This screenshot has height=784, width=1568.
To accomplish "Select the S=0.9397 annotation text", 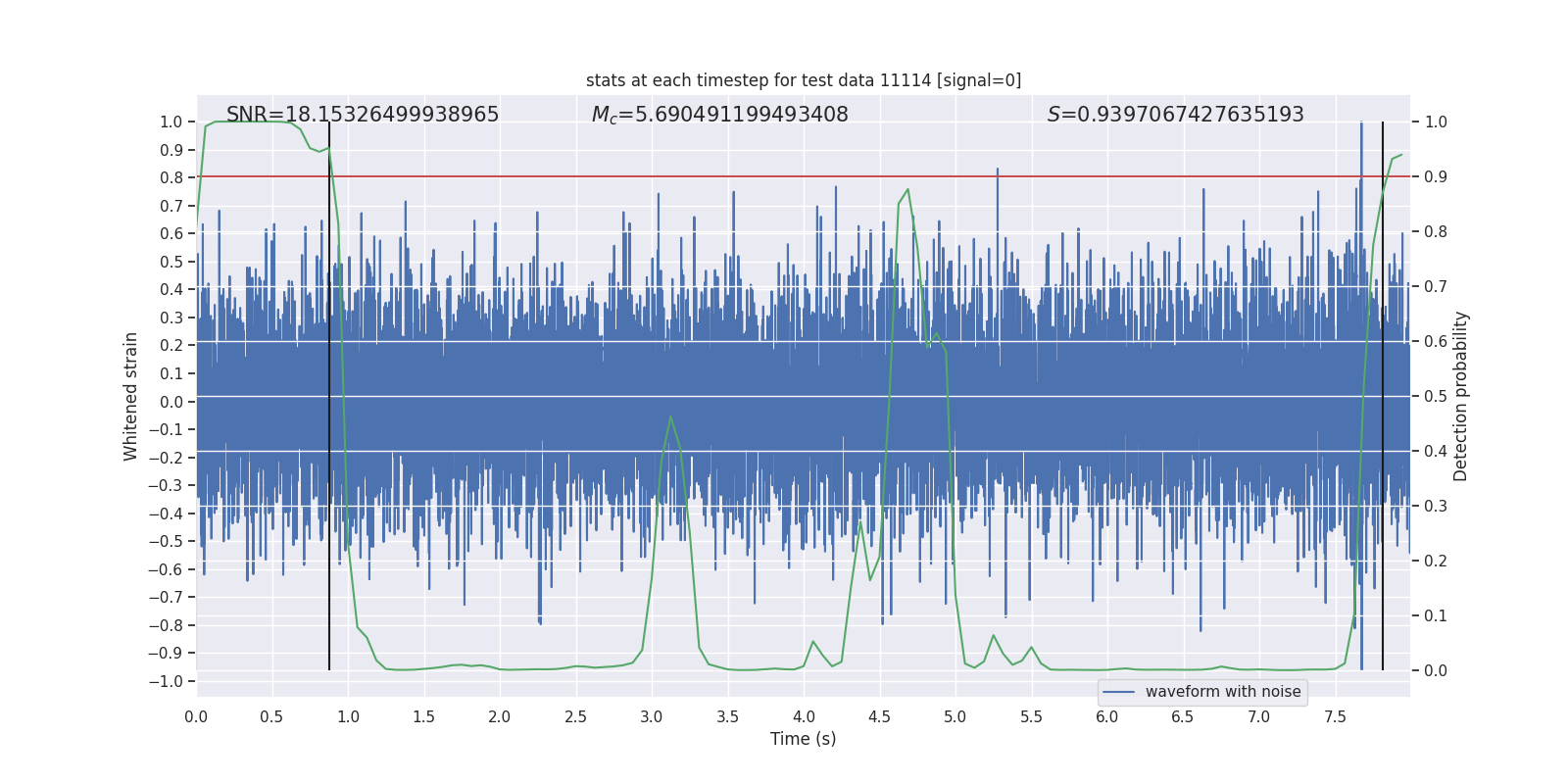I will (1175, 115).
